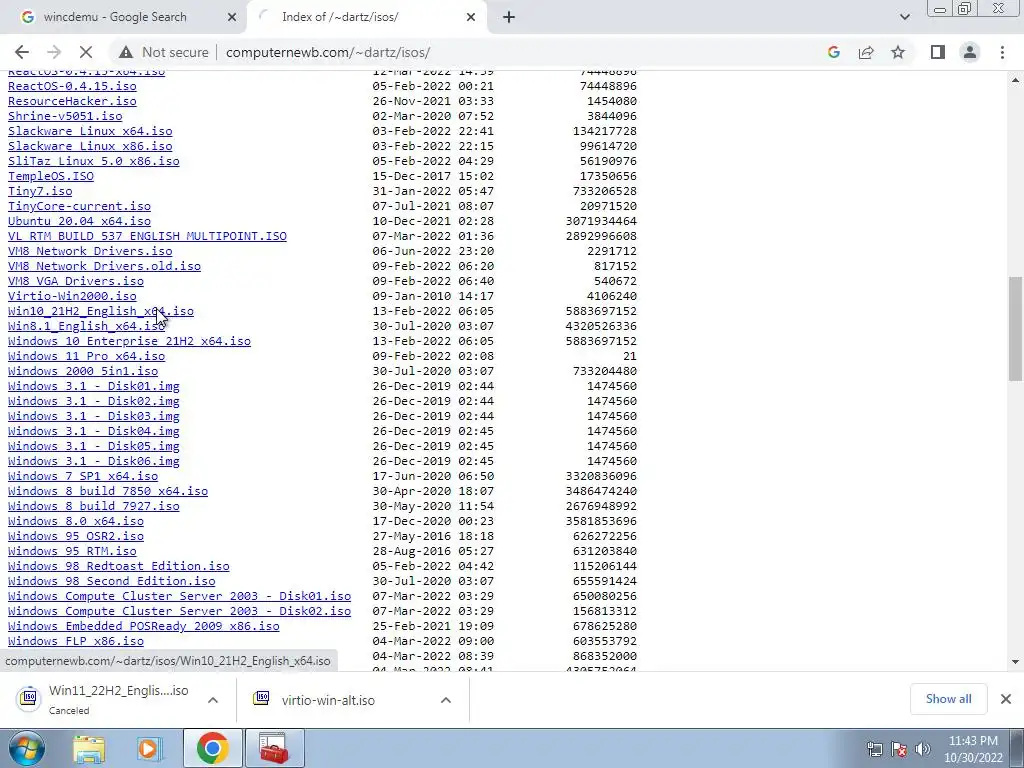The width and height of the screenshot is (1024, 768).
Task: Click the network tray icon
Action: click(874, 749)
